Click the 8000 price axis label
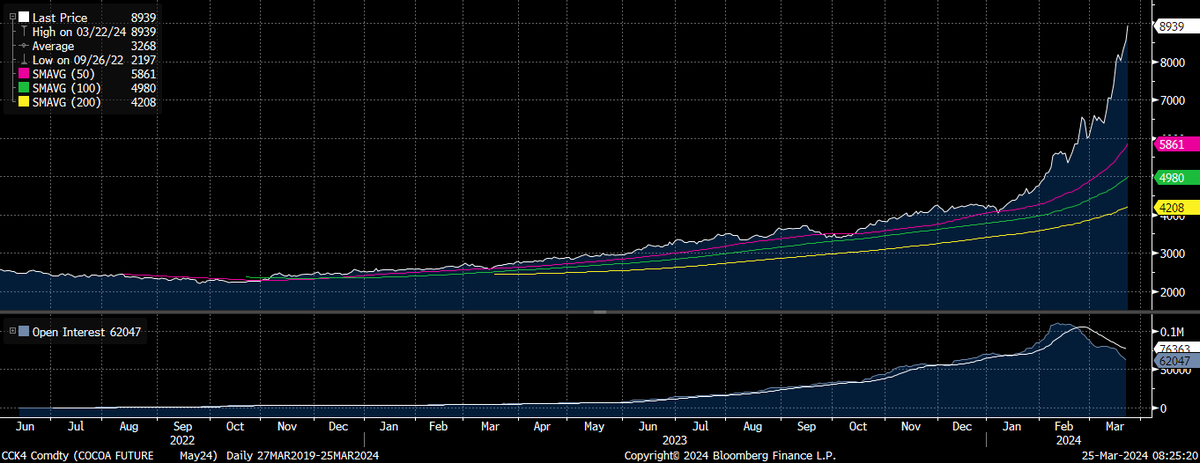Screen dimensions: 1200x463 pyautogui.click(x=1171, y=63)
